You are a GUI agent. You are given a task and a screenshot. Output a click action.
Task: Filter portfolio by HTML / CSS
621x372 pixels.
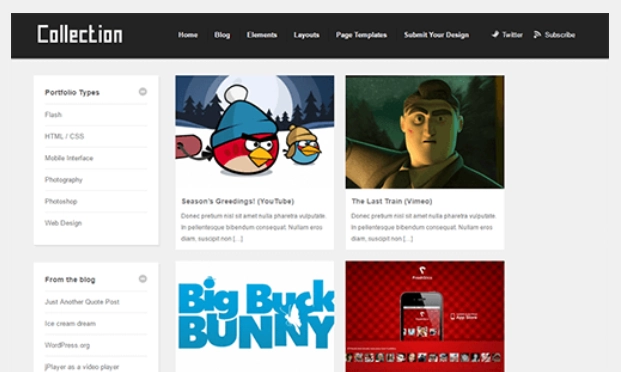(x=64, y=136)
